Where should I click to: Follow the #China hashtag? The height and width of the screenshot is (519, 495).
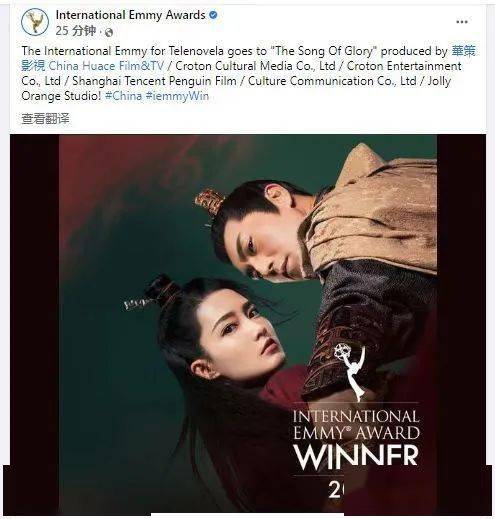[123, 96]
